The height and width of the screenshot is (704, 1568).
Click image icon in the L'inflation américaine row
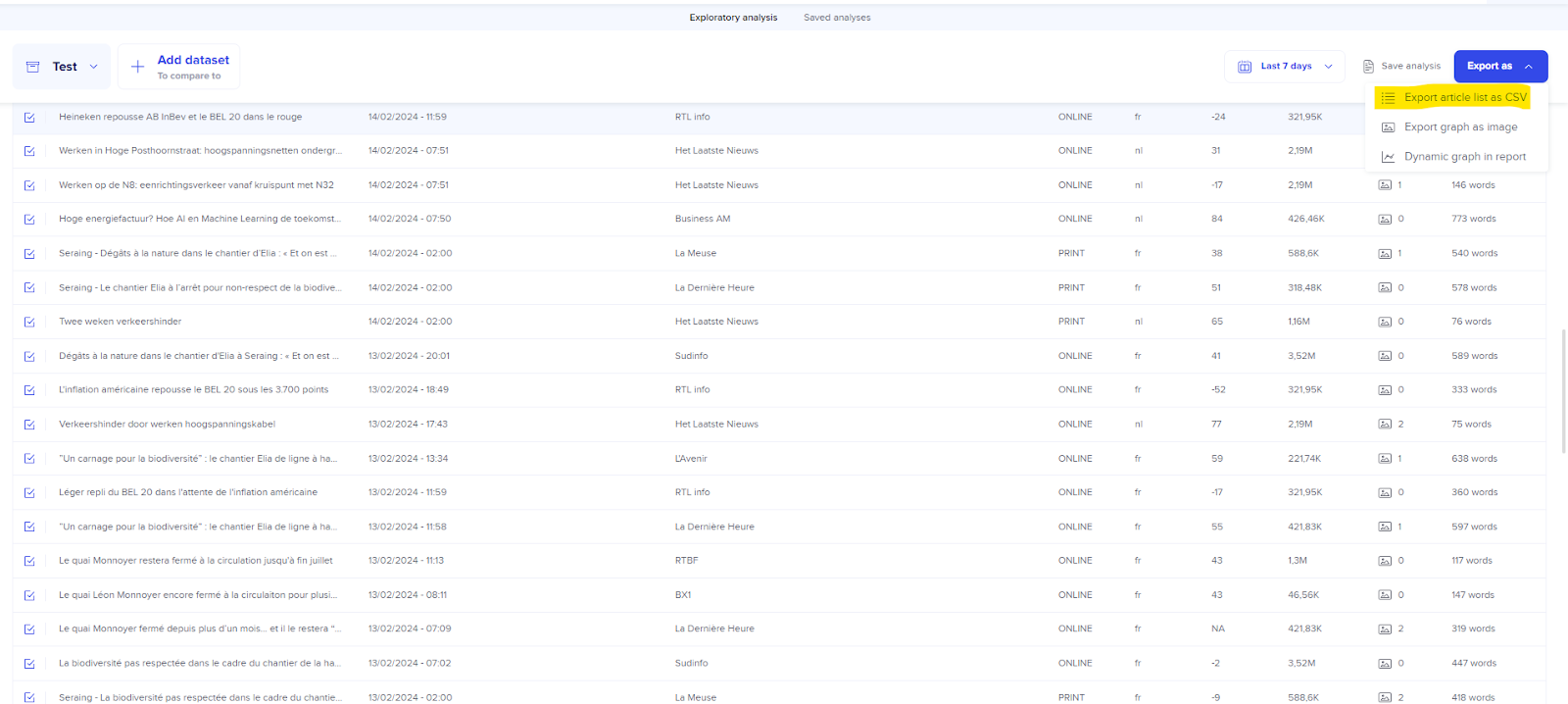point(1385,390)
